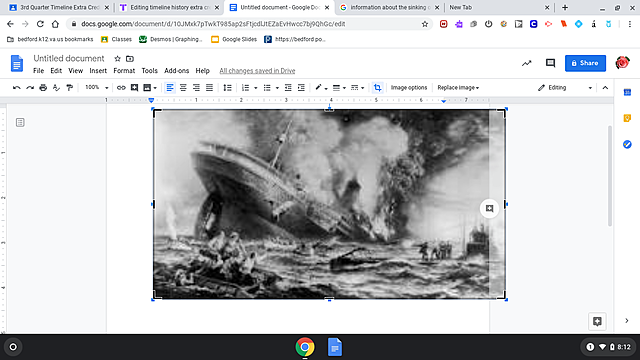Open the activity dashboard trend icon

pos(527,63)
